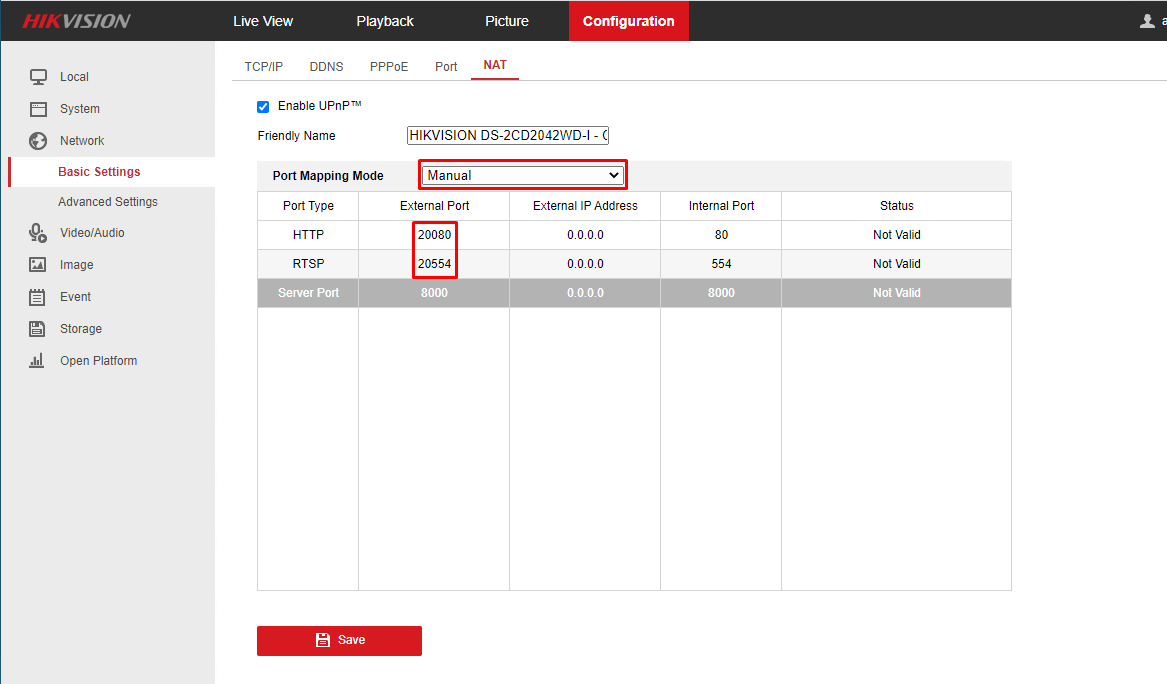
Task: Click the Video/Audio icon
Action: (x=37, y=232)
